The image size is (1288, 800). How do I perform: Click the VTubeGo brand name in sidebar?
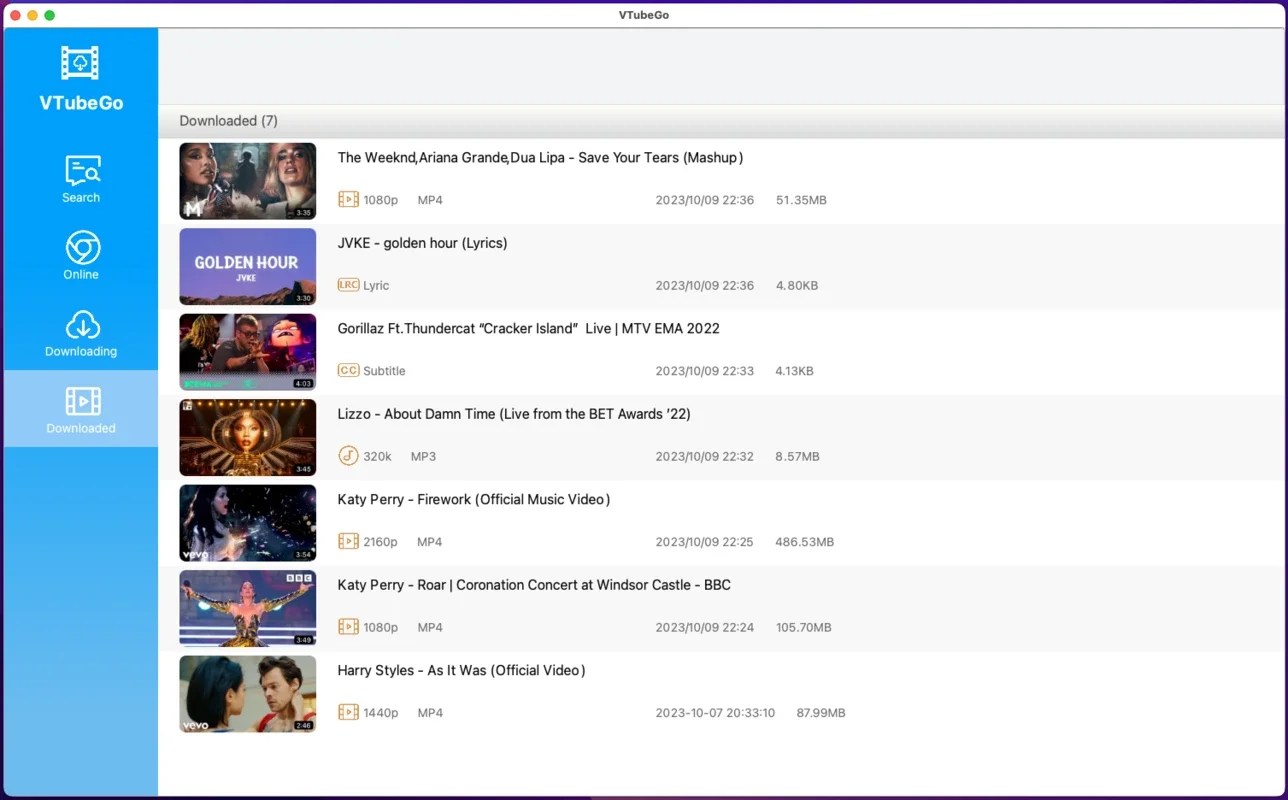(81, 102)
